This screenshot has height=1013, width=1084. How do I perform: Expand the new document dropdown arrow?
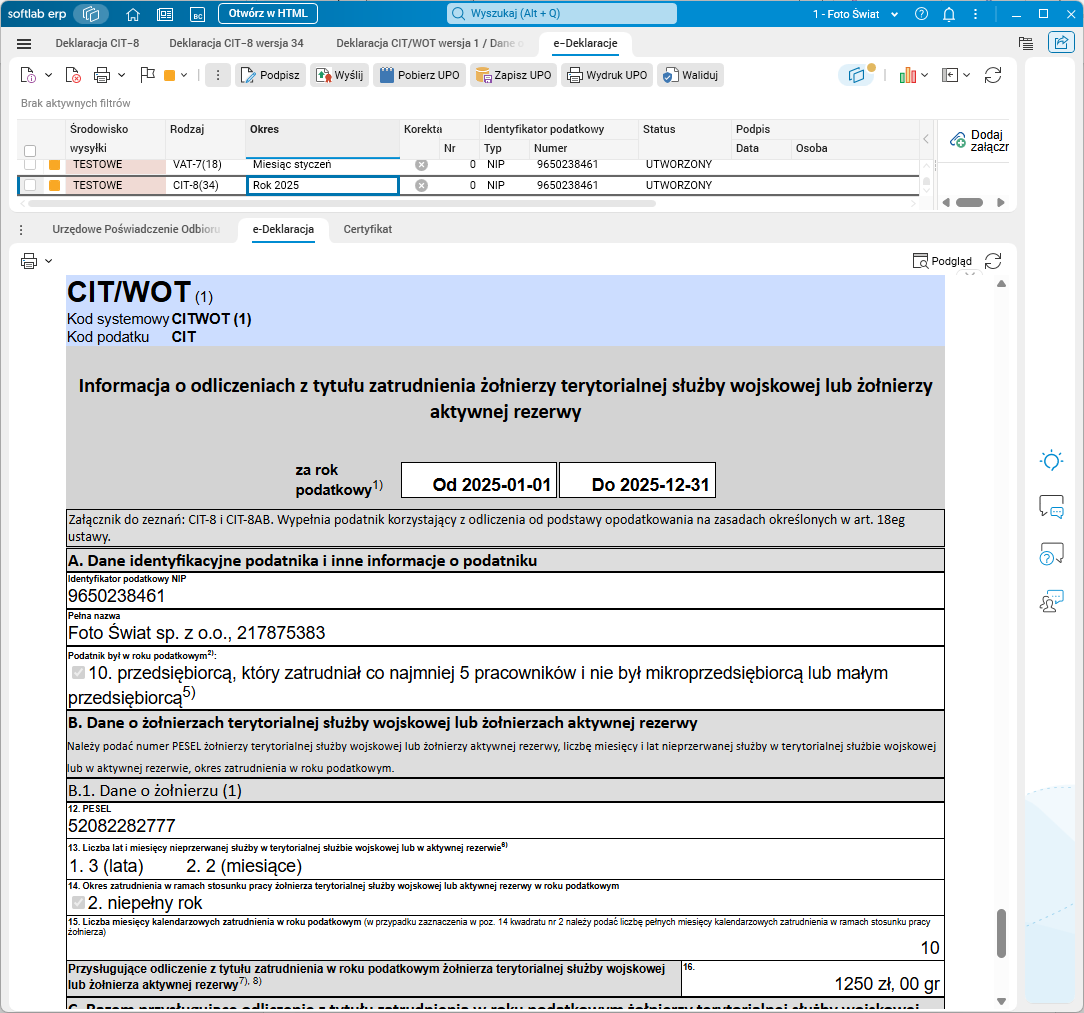click(x=48, y=75)
